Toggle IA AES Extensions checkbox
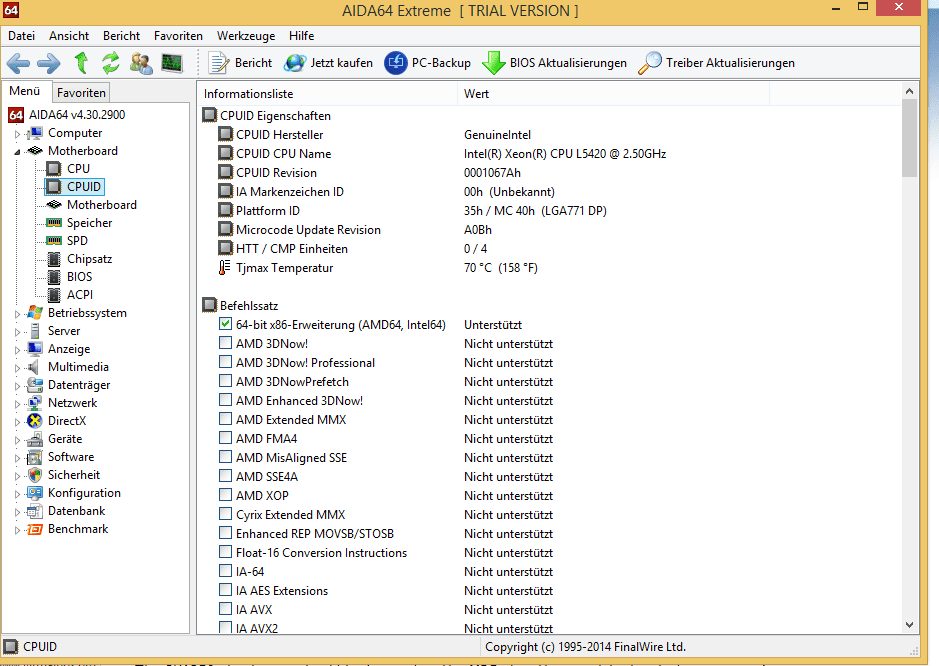The height and width of the screenshot is (666, 939). click(x=225, y=590)
